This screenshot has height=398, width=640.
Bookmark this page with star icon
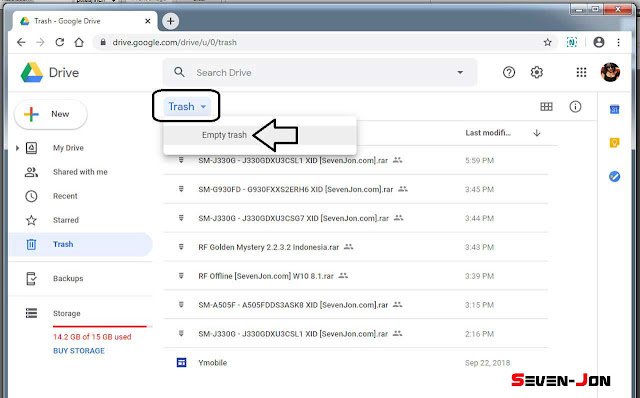coord(548,42)
